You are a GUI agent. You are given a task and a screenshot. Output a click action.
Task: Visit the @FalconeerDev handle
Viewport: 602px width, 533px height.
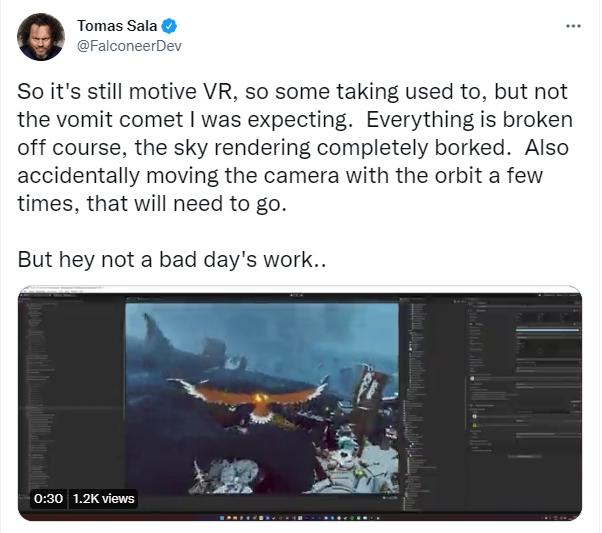129,46
